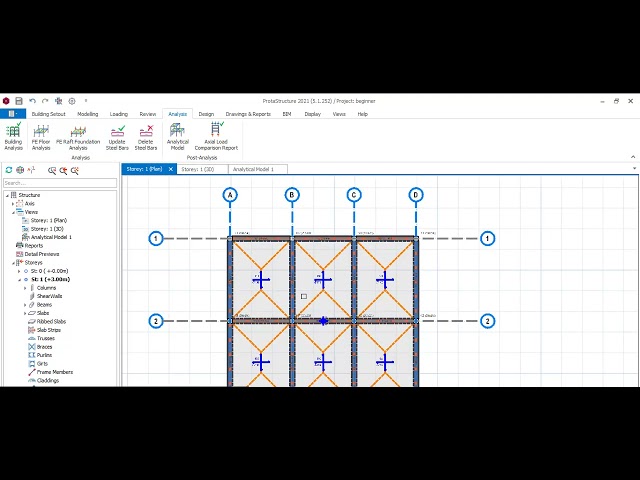This screenshot has width=640, height=480.
Task: Open the blue application menu button
Action: pyautogui.click(x=13, y=114)
